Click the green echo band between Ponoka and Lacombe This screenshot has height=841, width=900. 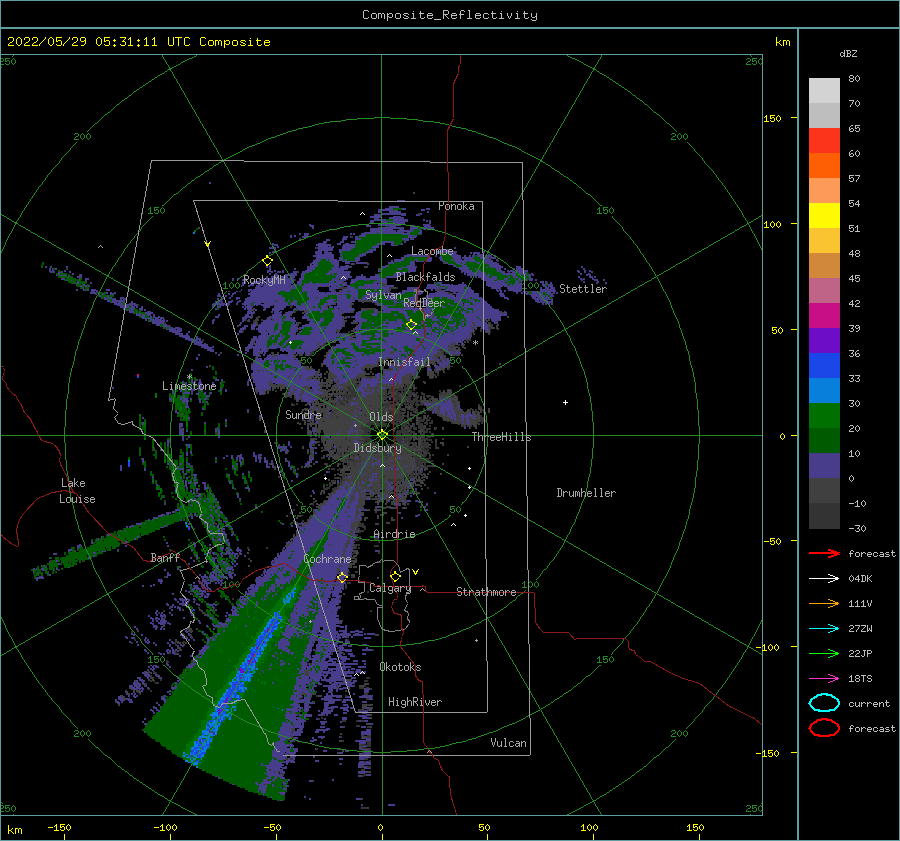[x=376, y=241]
